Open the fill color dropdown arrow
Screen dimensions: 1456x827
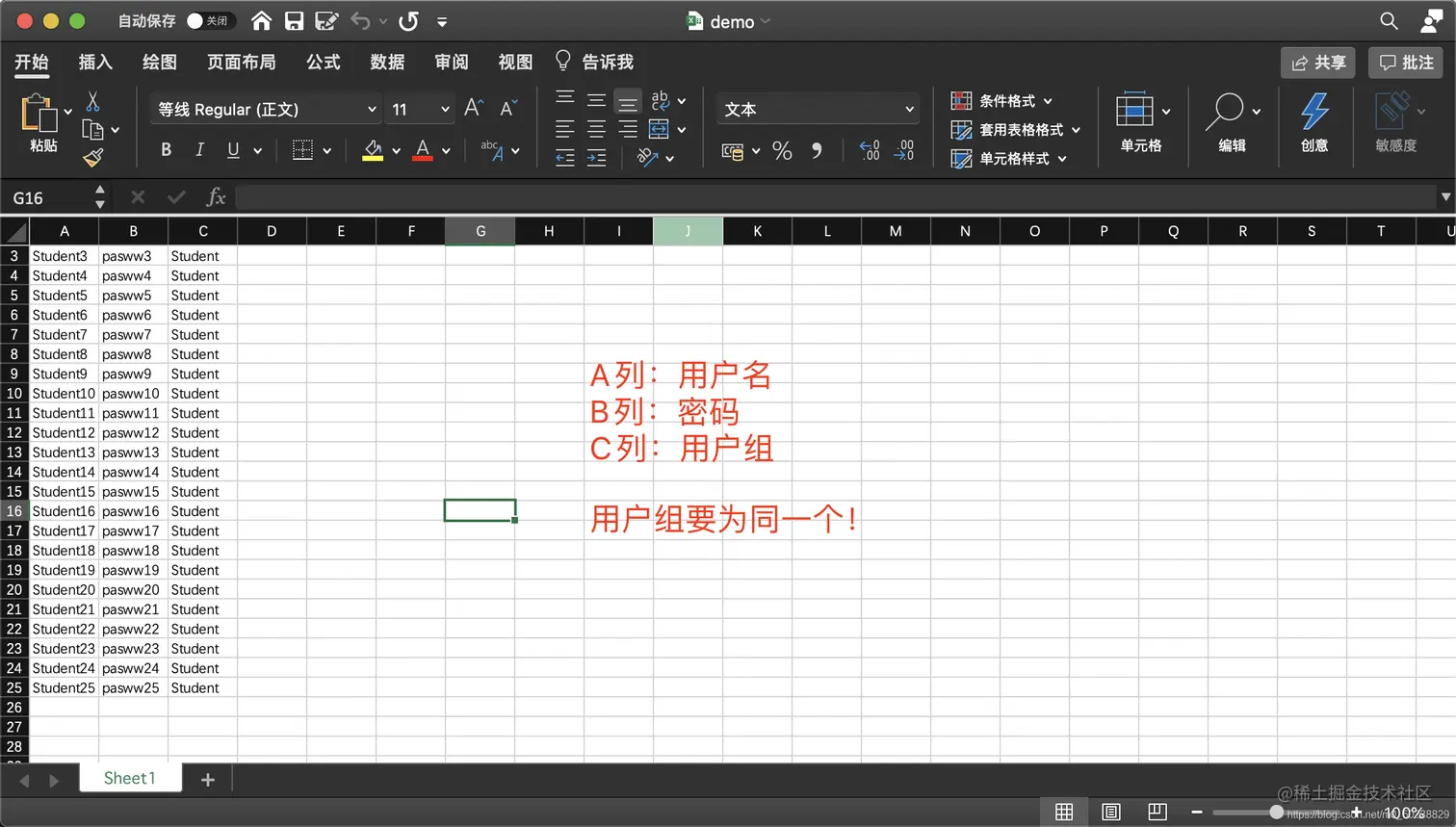tap(396, 150)
